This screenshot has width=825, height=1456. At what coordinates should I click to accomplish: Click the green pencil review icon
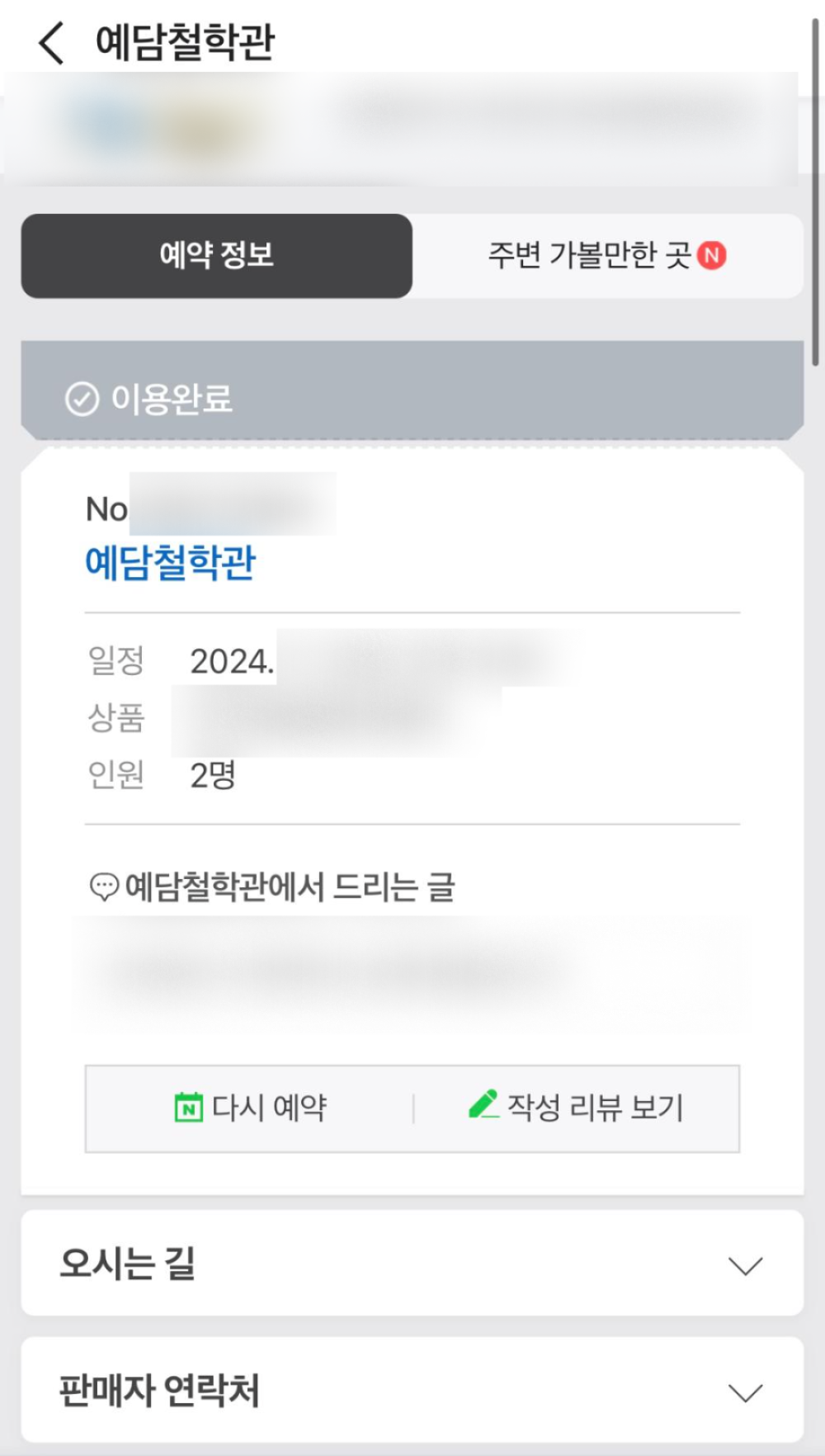coord(483,1104)
